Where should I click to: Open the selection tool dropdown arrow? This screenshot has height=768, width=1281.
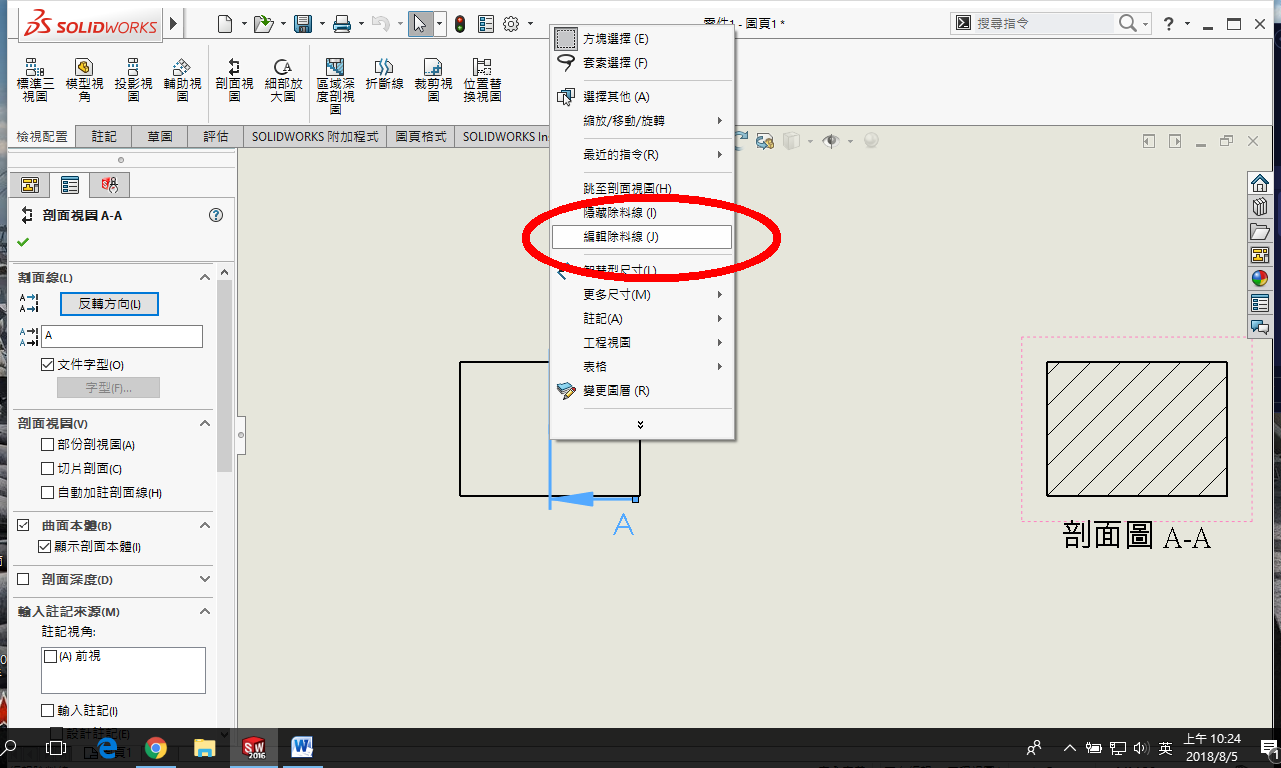pyautogui.click(x=440, y=23)
